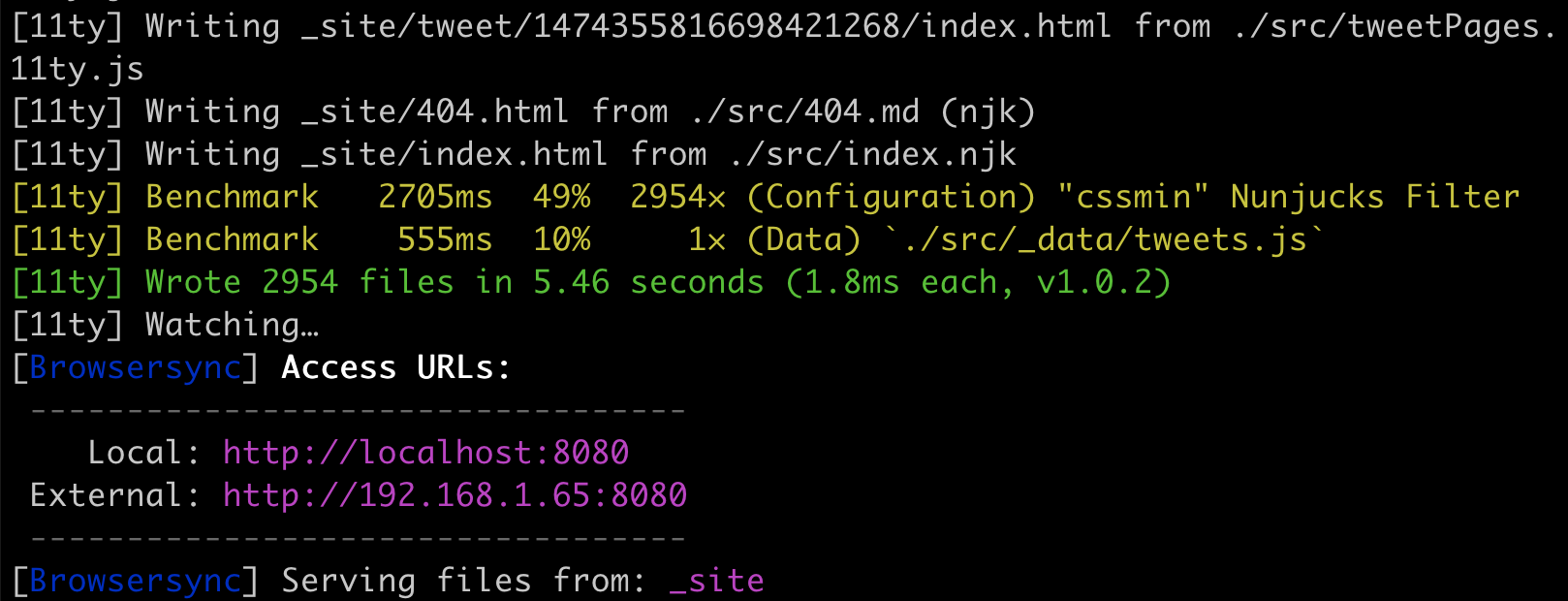This screenshot has height=601, width=1568.
Task: Click the "Access URLs:" heading text
Action: (x=395, y=367)
